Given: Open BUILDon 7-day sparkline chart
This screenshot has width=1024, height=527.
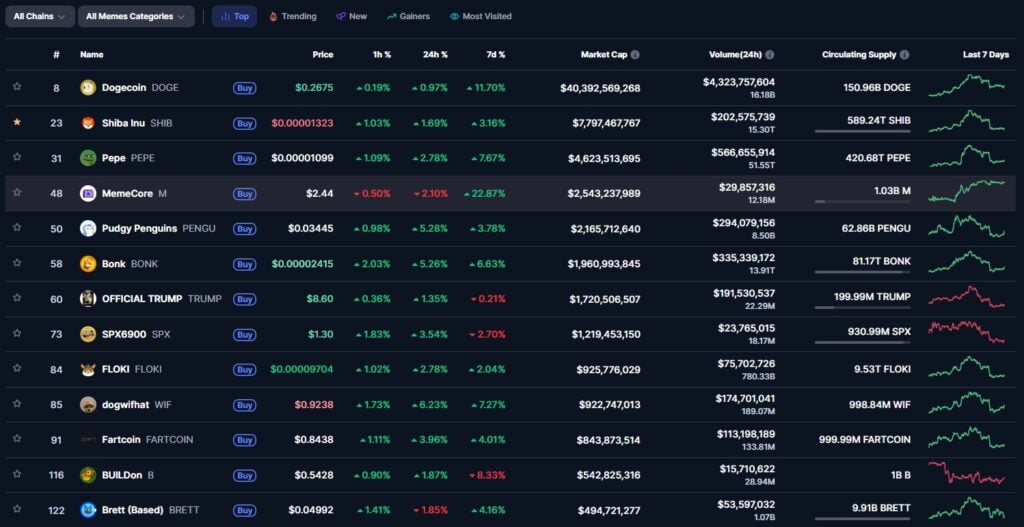Looking at the screenshot, I should click(x=967, y=473).
